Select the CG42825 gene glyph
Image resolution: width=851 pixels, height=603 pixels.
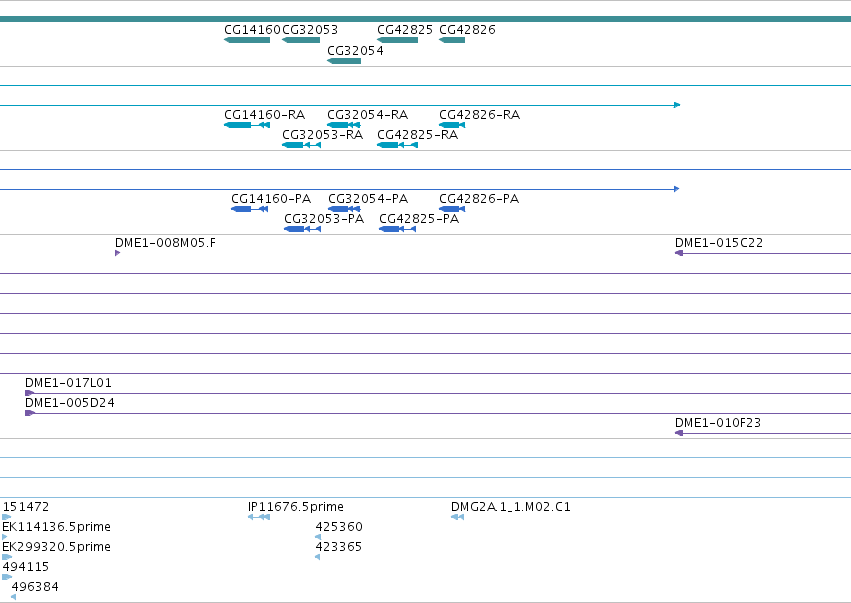(x=397, y=40)
